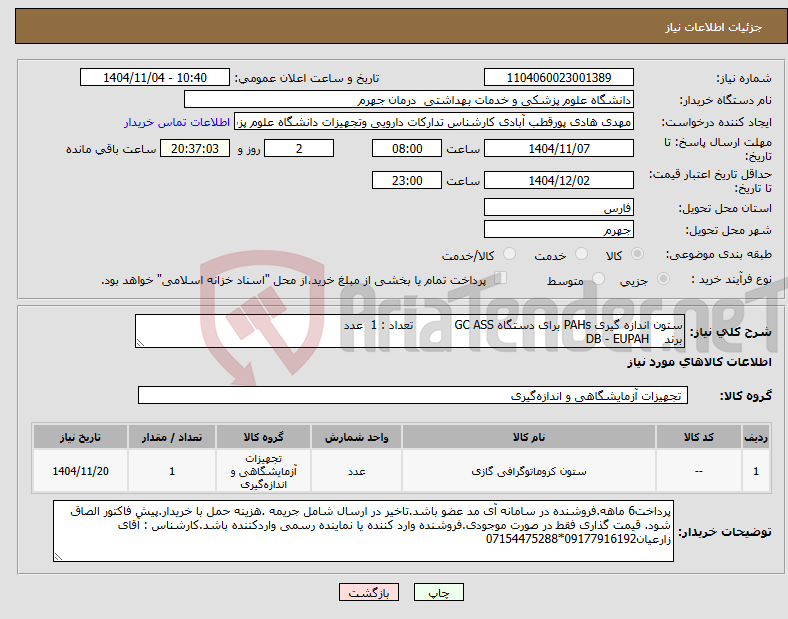Viewport: 788px width, 619px height.
Task: Click the نام کالا column header
Action: [529, 437]
